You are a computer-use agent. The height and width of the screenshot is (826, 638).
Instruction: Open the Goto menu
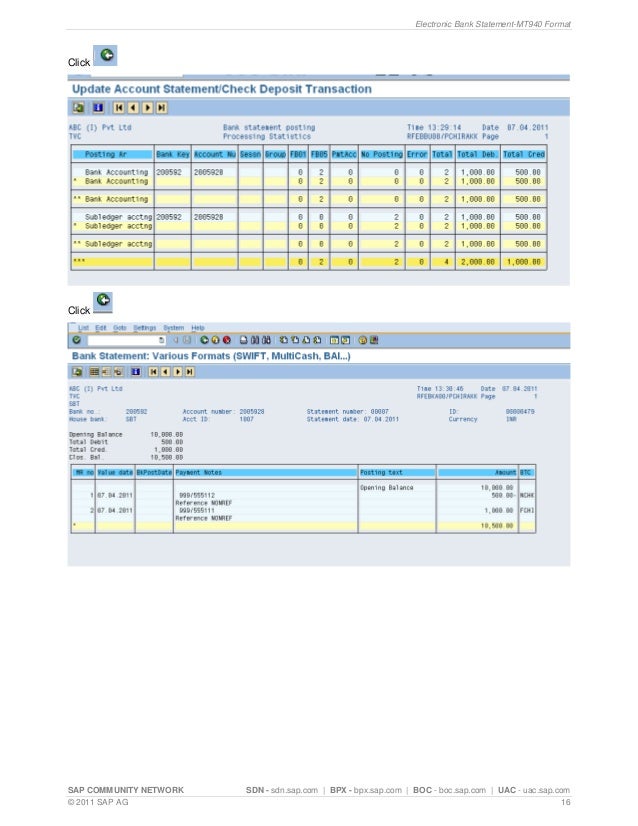(x=120, y=328)
